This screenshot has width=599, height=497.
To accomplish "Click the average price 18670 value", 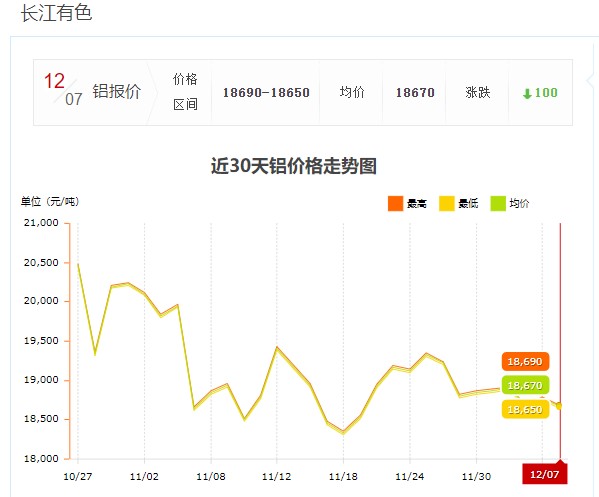I will point(415,92).
